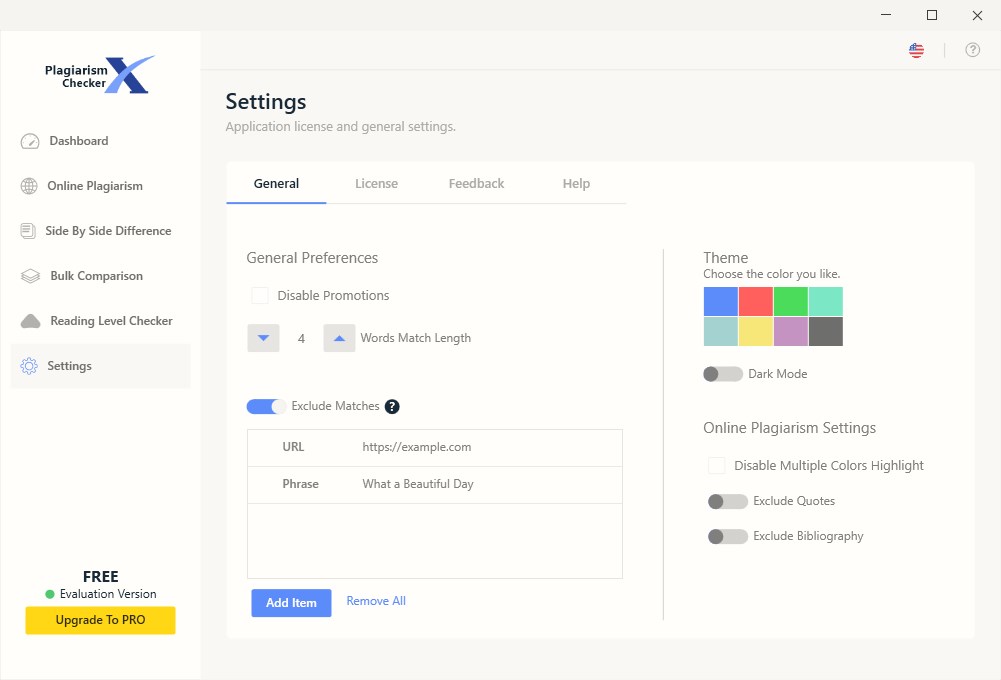Launch the Bulk Comparison feature
Image resolution: width=1001 pixels, height=680 pixels.
[97, 276]
